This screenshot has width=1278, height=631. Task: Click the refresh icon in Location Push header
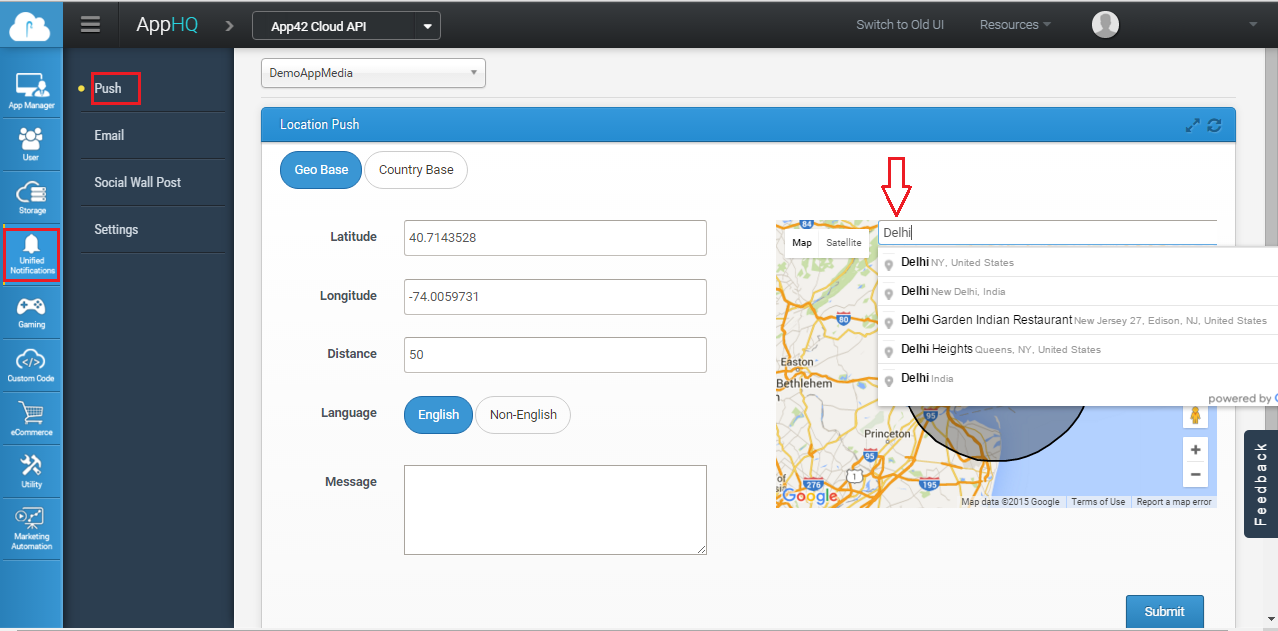coord(1215,125)
